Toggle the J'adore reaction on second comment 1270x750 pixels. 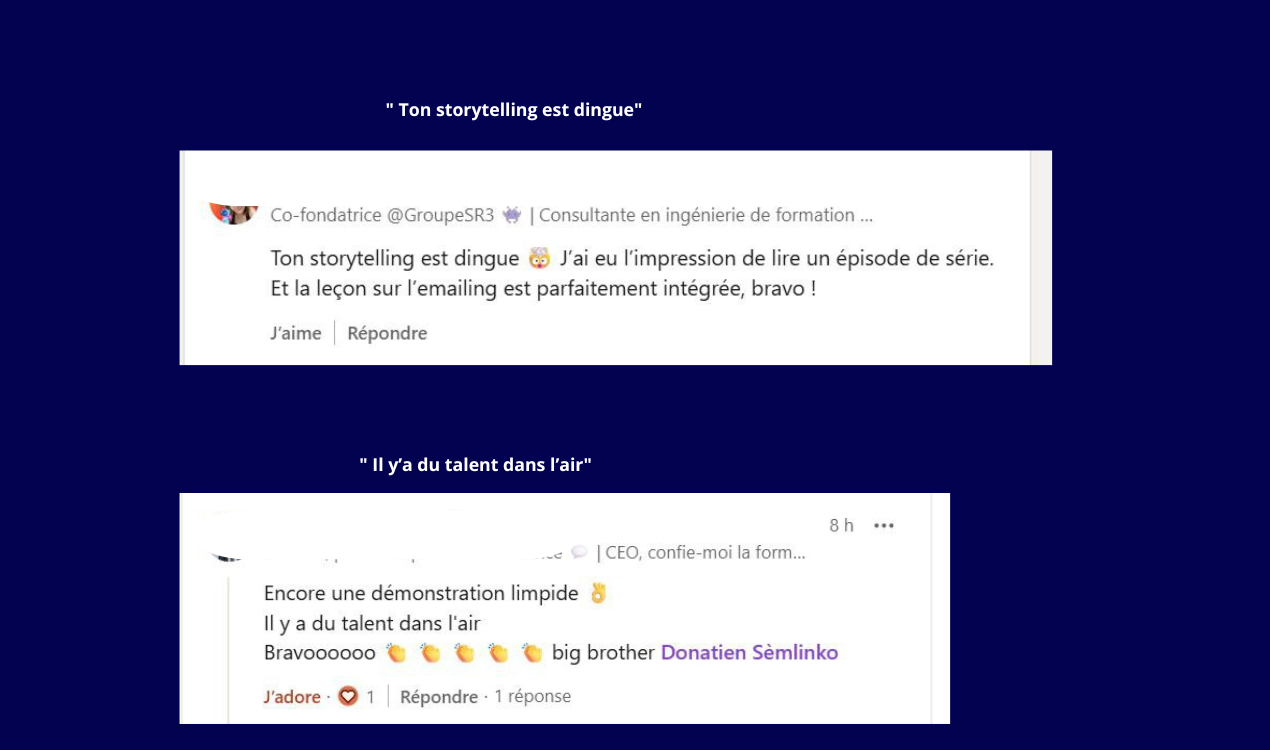click(292, 696)
